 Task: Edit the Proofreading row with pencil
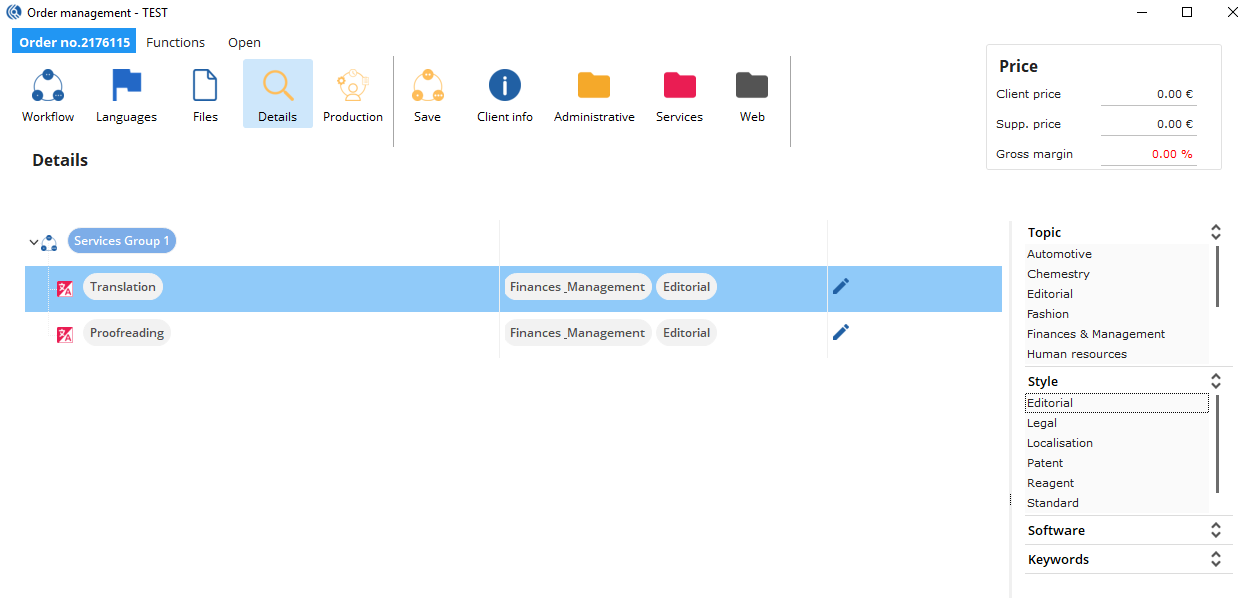tap(841, 332)
